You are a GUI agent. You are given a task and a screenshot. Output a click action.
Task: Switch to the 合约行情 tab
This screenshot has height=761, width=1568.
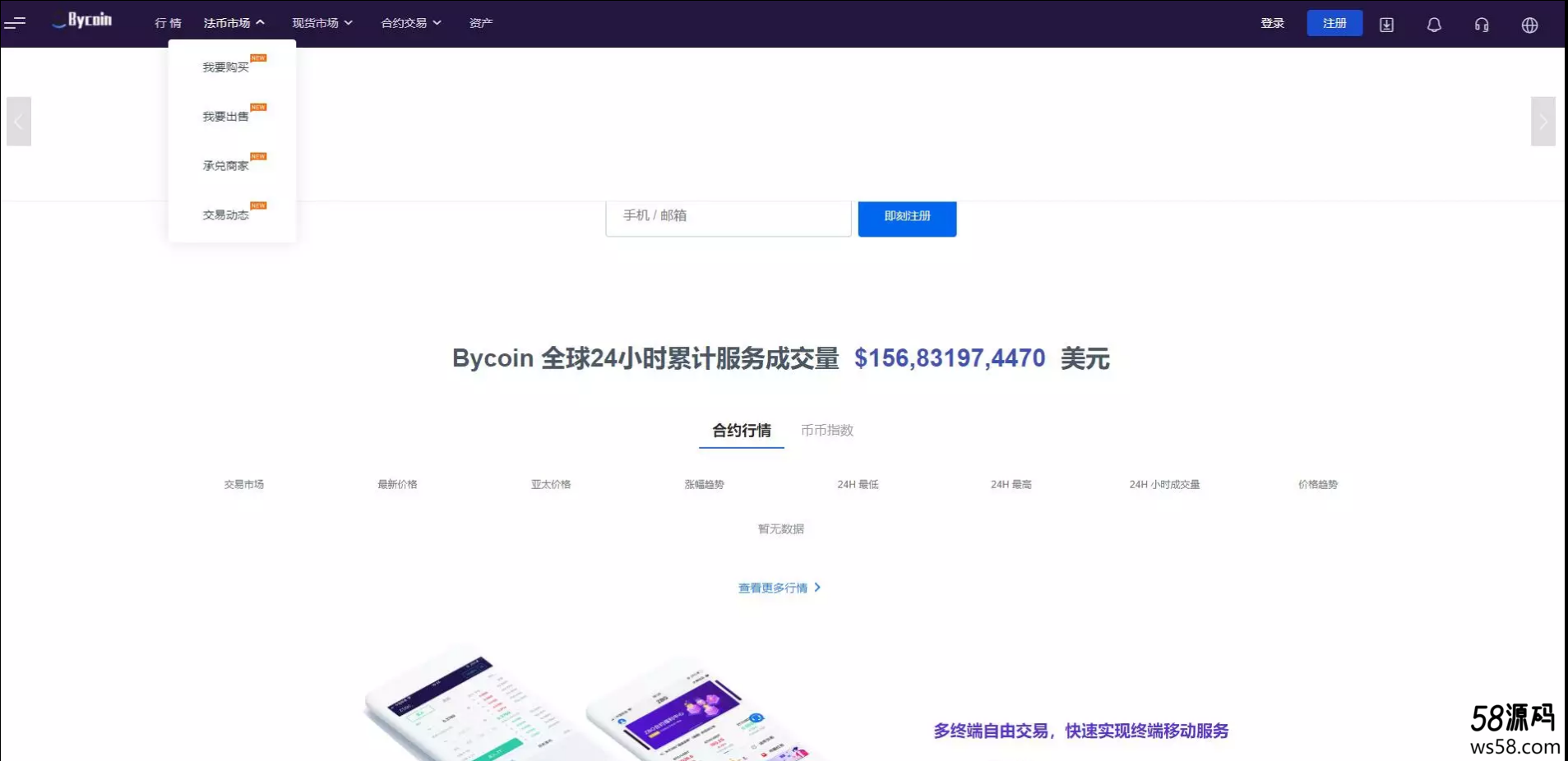coord(742,431)
